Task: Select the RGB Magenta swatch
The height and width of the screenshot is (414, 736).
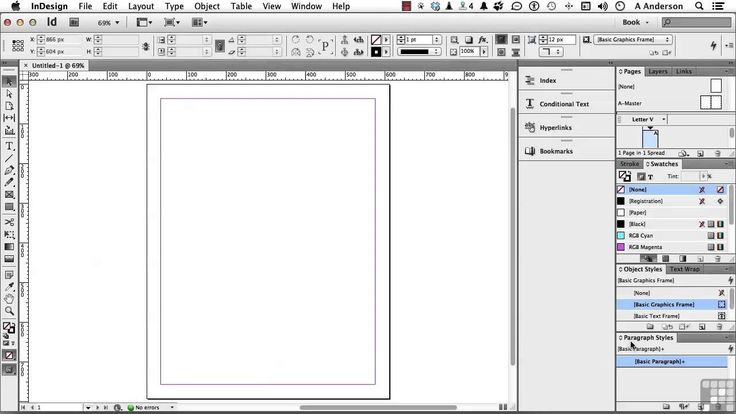Action: point(672,247)
